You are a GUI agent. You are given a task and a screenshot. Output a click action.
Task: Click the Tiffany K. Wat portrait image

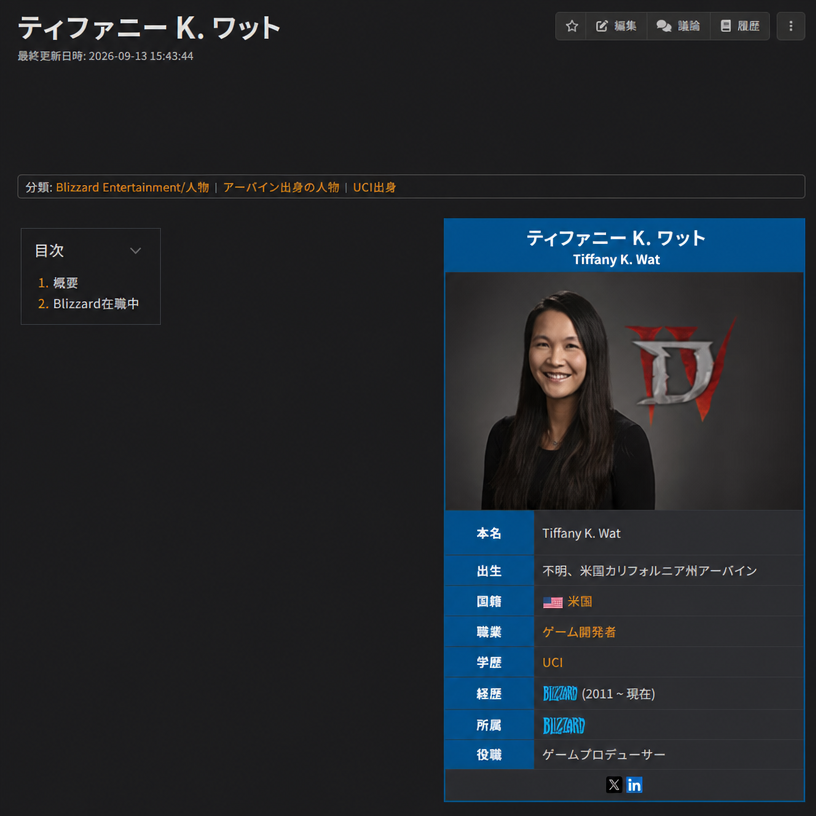(x=624, y=391)
